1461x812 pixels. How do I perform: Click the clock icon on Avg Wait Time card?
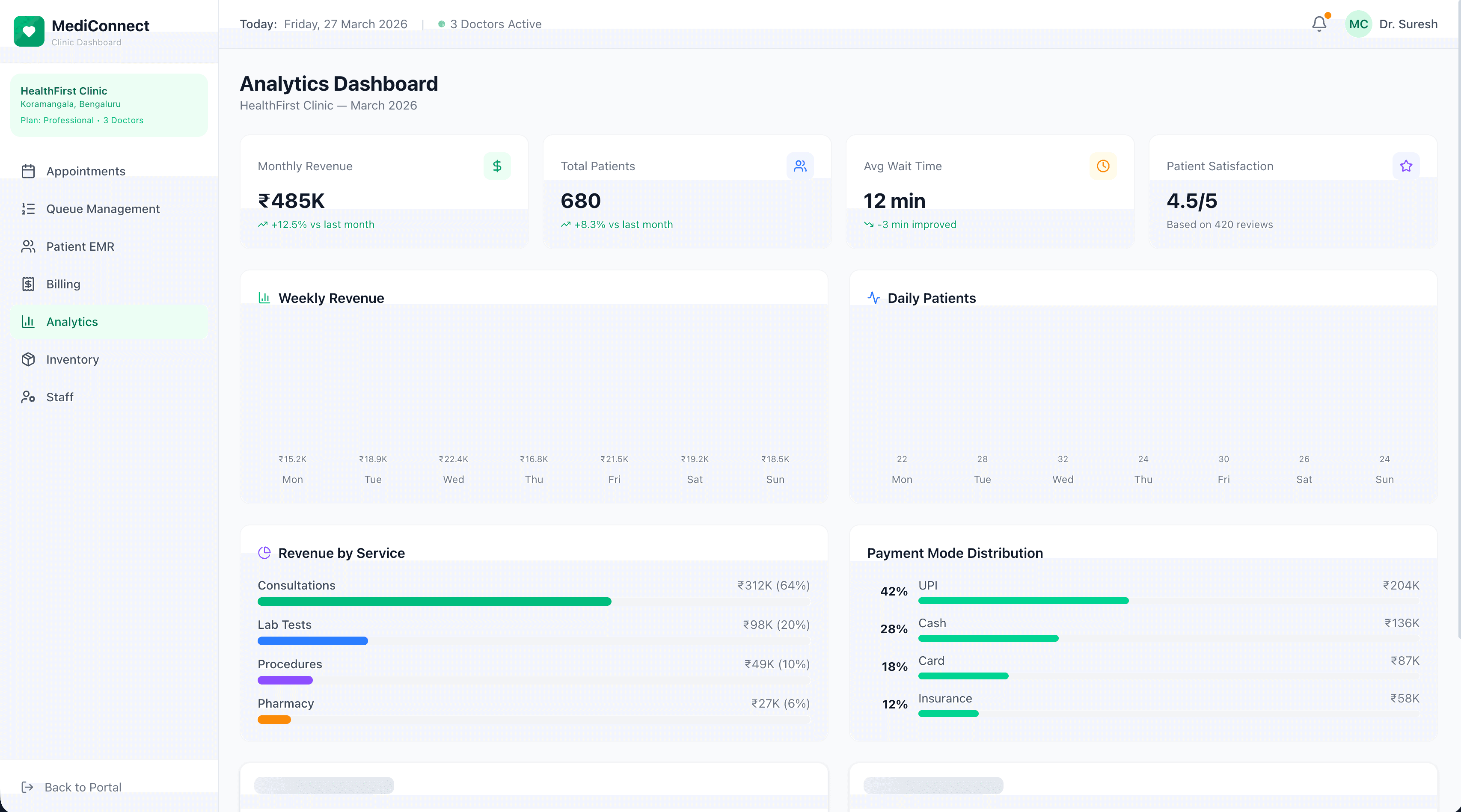click(1103, 166)
